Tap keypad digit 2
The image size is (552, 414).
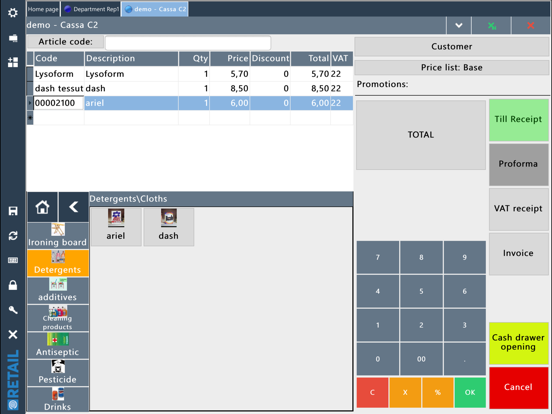pos(421,325)
